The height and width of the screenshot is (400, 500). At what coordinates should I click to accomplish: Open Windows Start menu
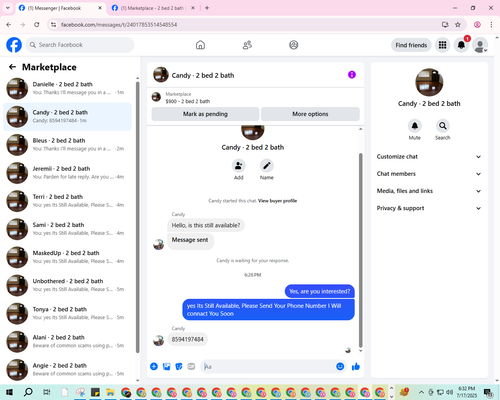(x=9, y=392)
